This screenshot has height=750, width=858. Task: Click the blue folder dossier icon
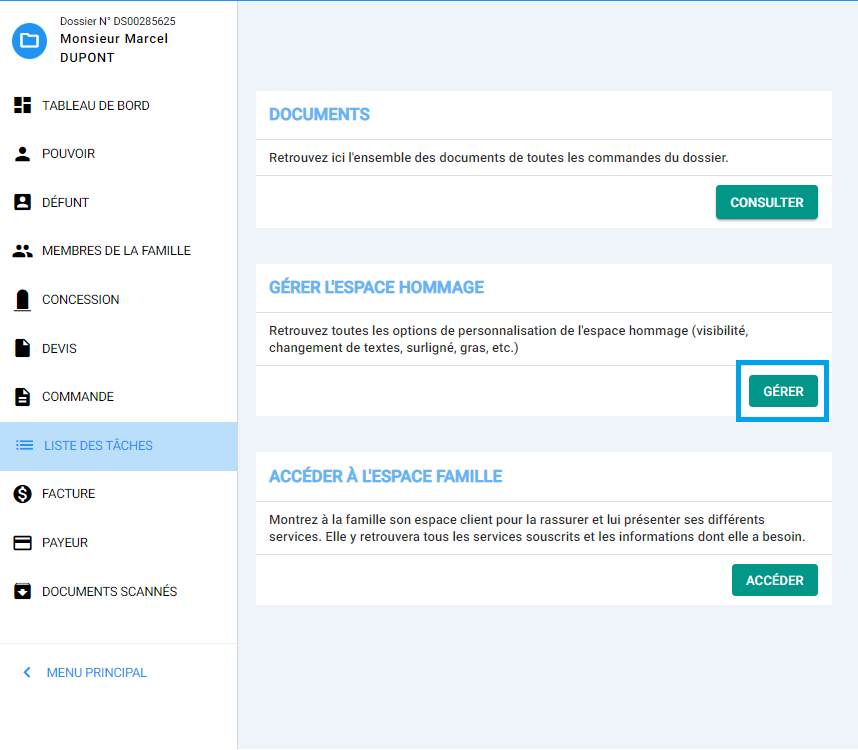point(30,40)
